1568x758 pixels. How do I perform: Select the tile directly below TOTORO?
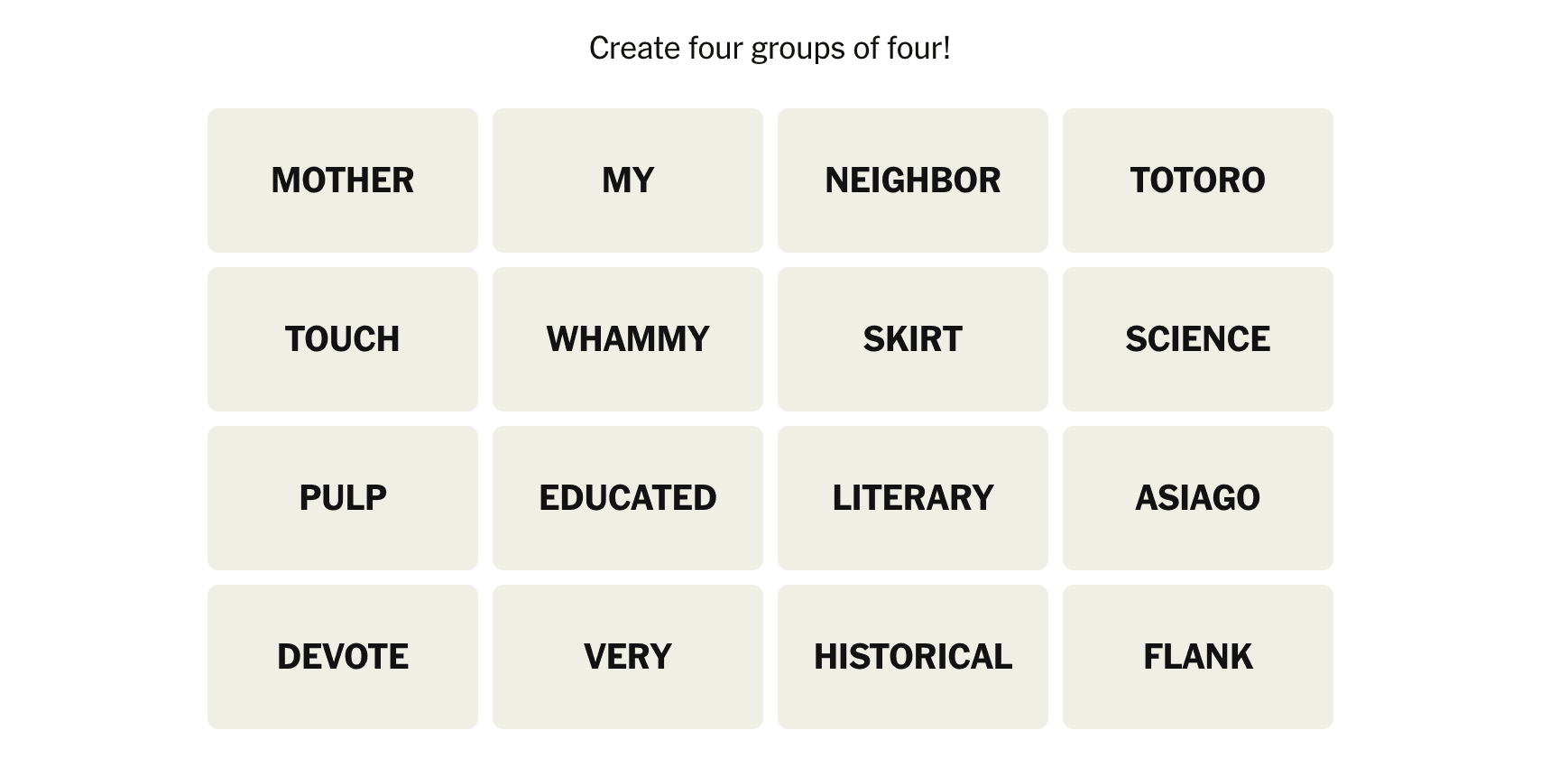[x=1197, y=339]
